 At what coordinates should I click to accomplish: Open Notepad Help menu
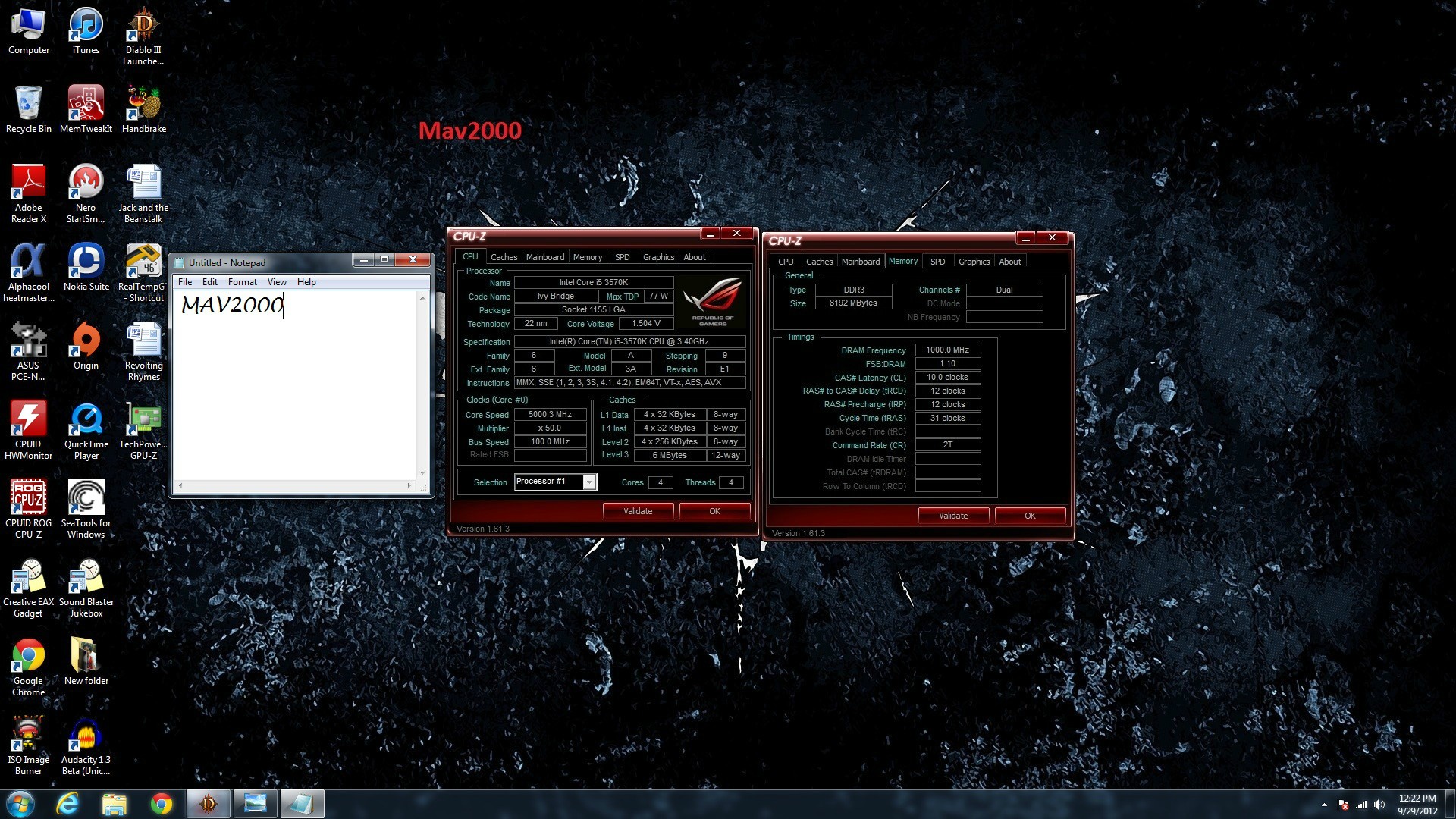click(x=306, y=282)
